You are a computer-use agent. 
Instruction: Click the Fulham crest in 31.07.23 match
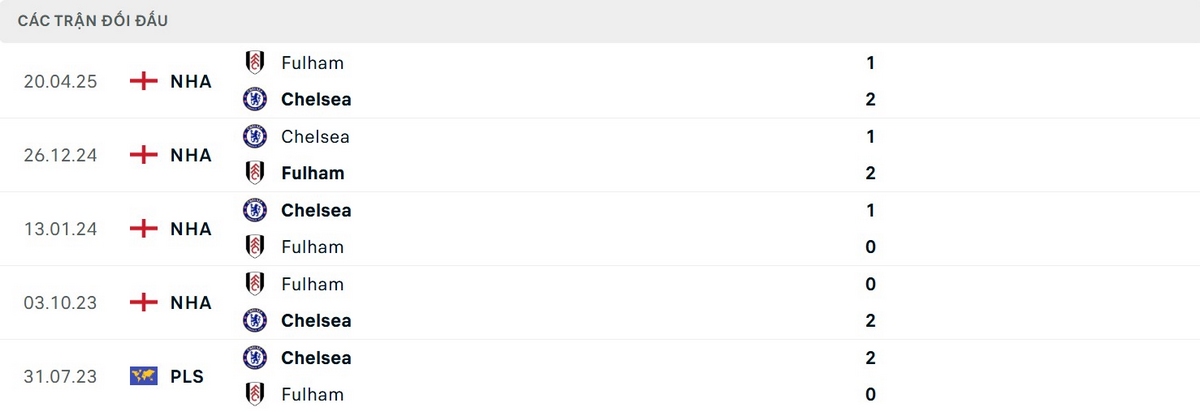[255, 394]
